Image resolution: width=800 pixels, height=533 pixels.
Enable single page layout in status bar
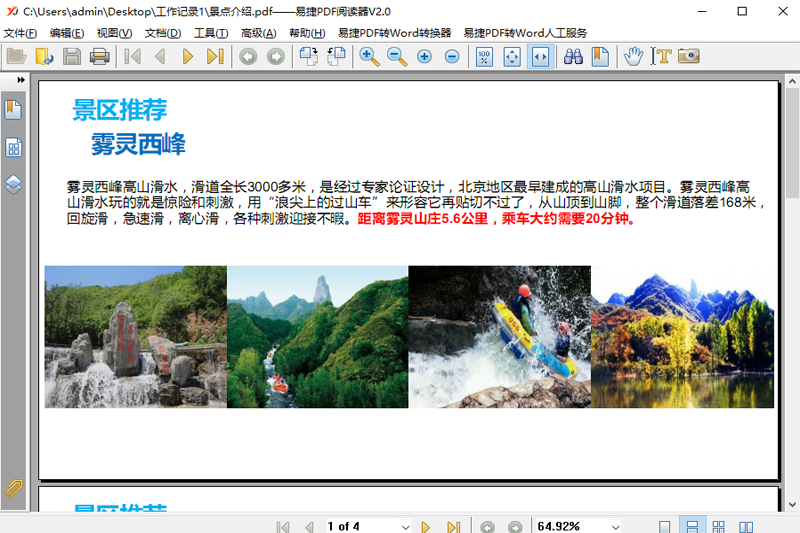click(x=665, y=526)
